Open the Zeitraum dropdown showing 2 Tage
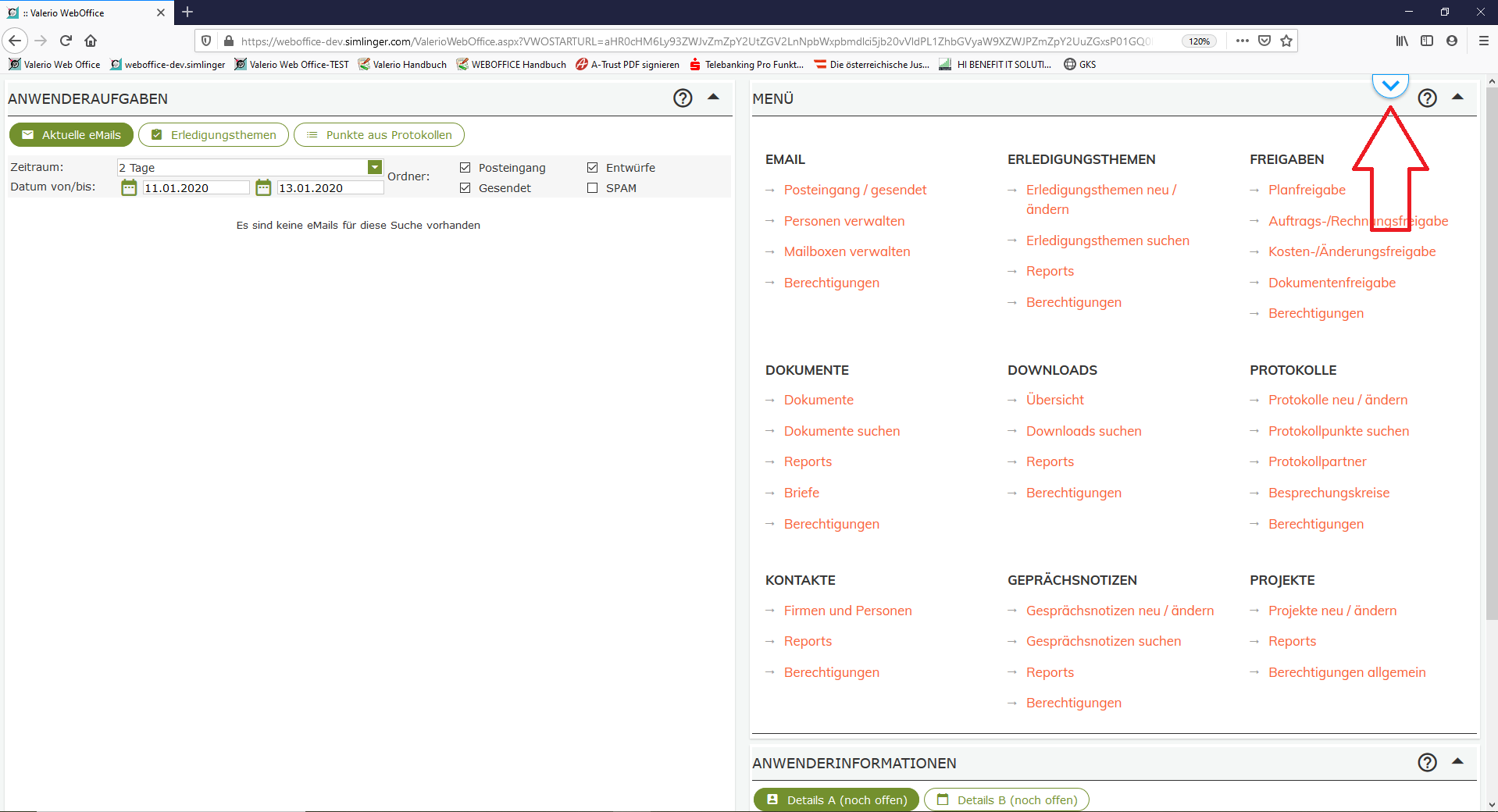 coord(375,167)
